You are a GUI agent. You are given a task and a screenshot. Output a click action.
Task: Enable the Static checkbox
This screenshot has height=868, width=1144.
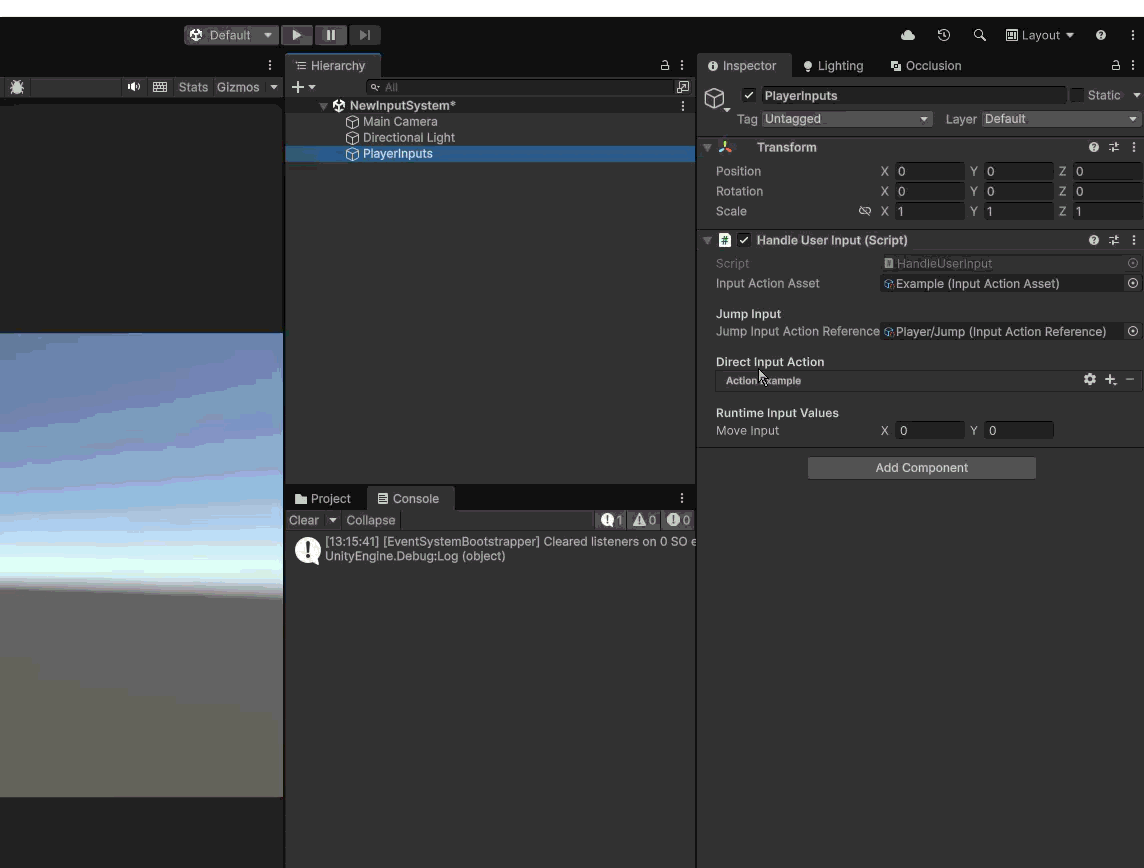1076,95
